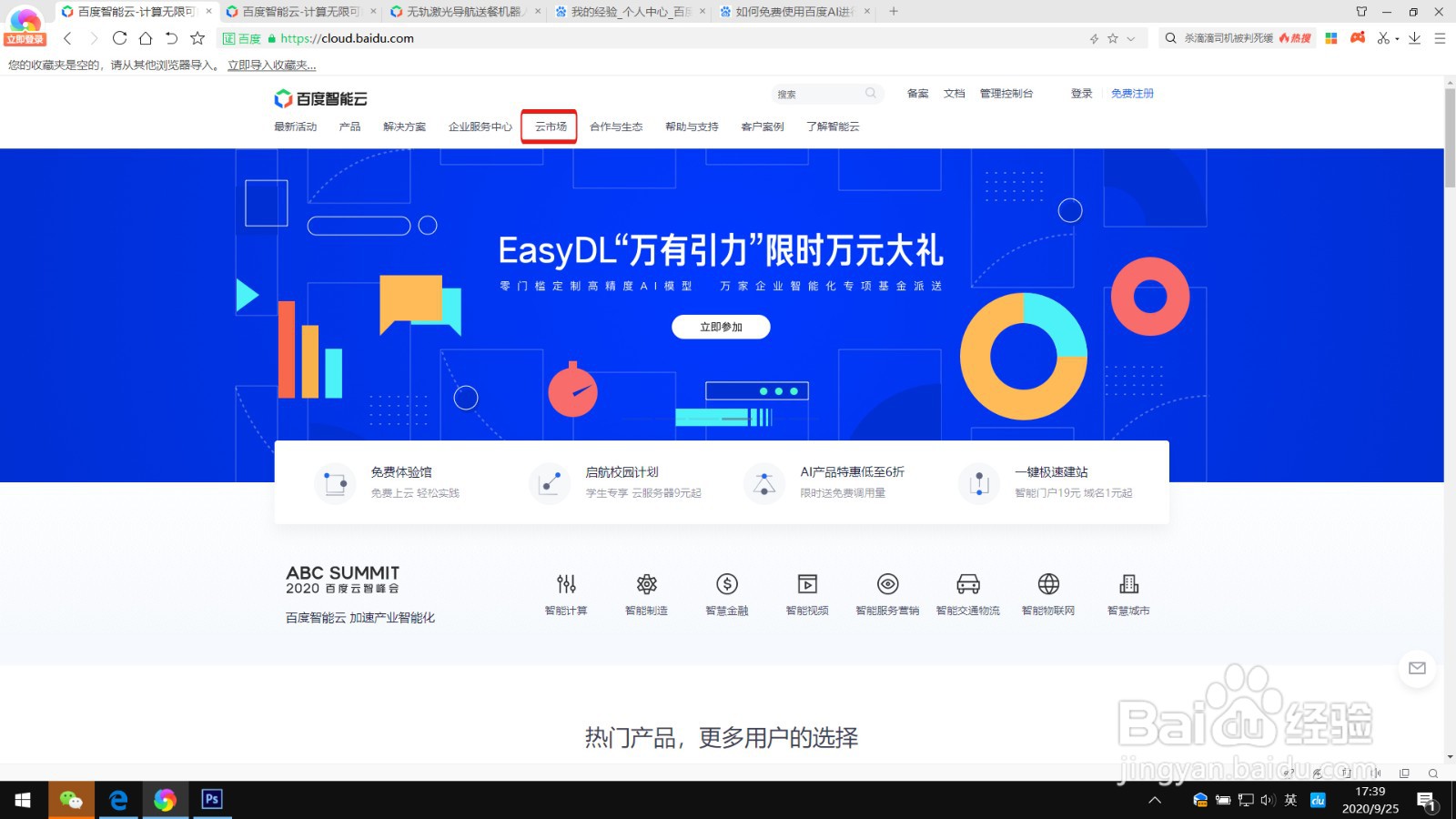This screenshot has height=819, width=1456.
Task: Click the 一键极速建站 card icon
Action: [979, 482]
